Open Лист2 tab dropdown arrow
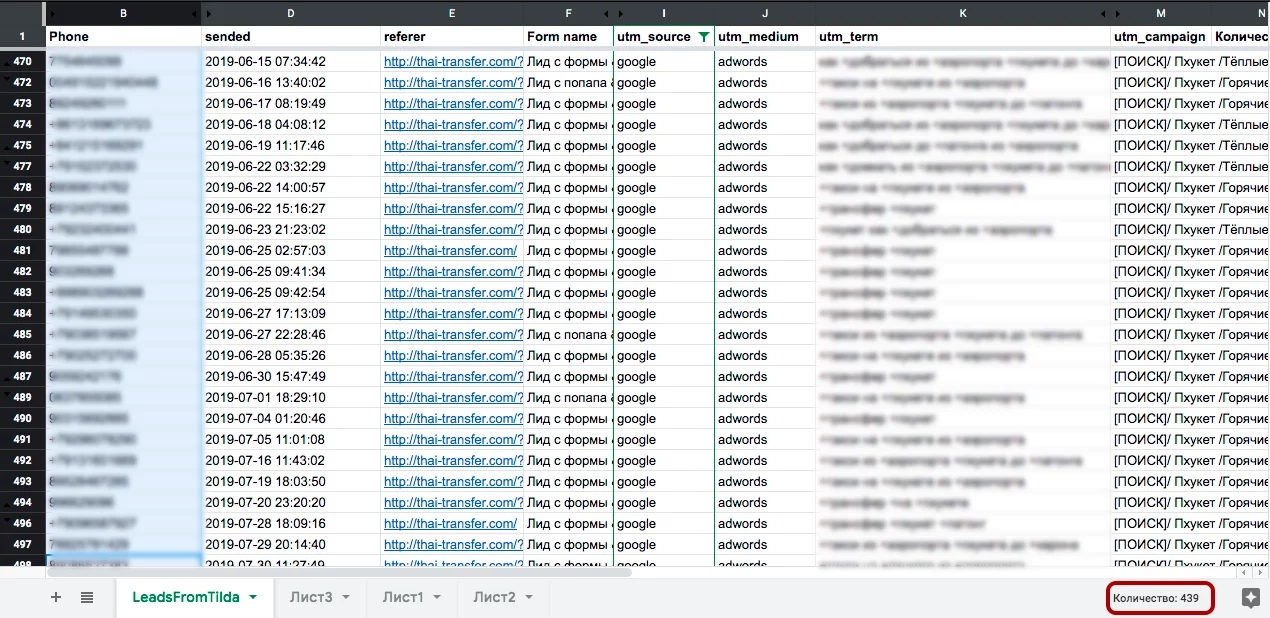Image resolution: width=1270 pixels, height=618 pixels. pyautogui.click(x=529, y=597)
